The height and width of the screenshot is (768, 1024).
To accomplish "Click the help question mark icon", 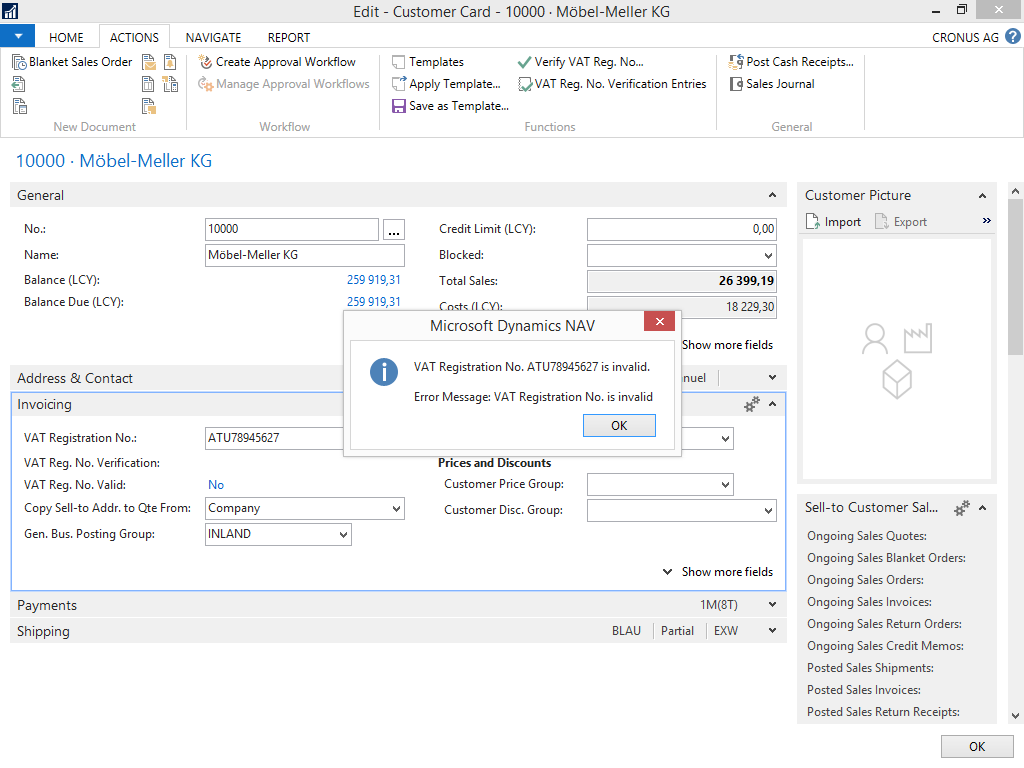I will [1012, 37].
